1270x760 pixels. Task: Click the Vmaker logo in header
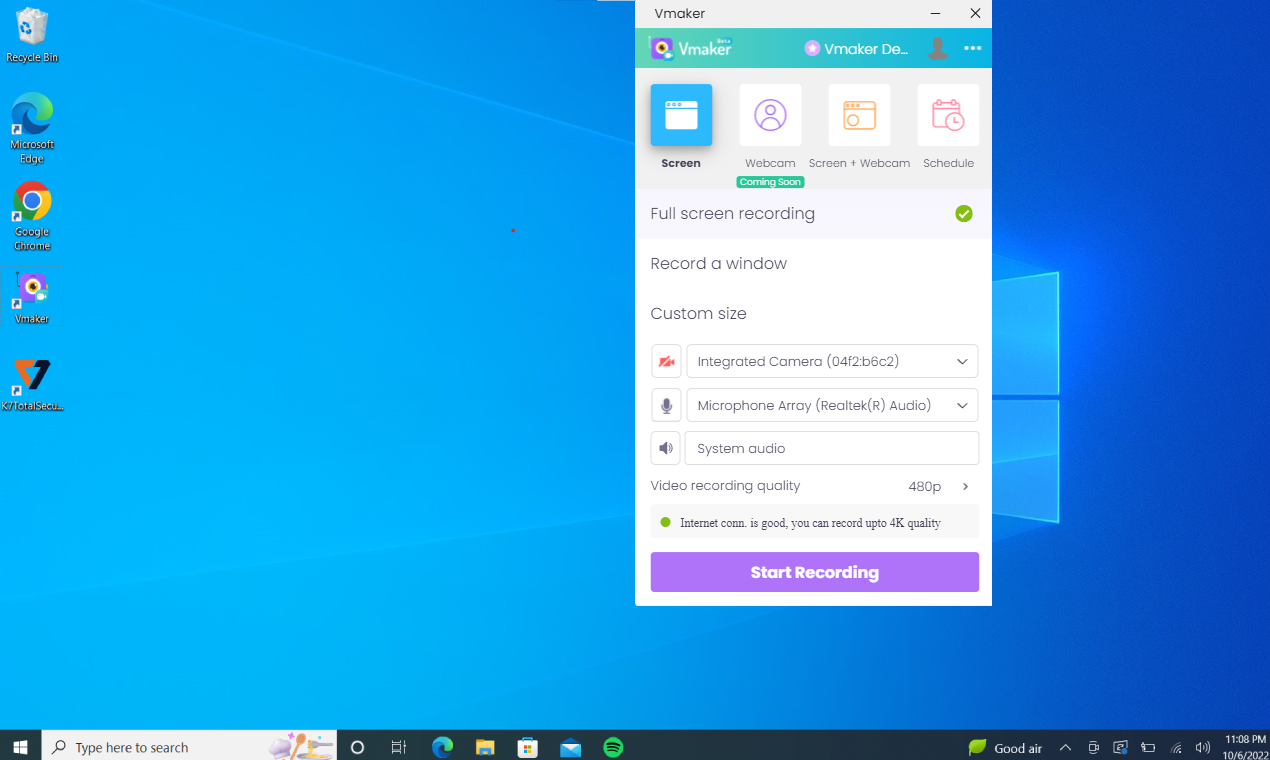(691, 48)
